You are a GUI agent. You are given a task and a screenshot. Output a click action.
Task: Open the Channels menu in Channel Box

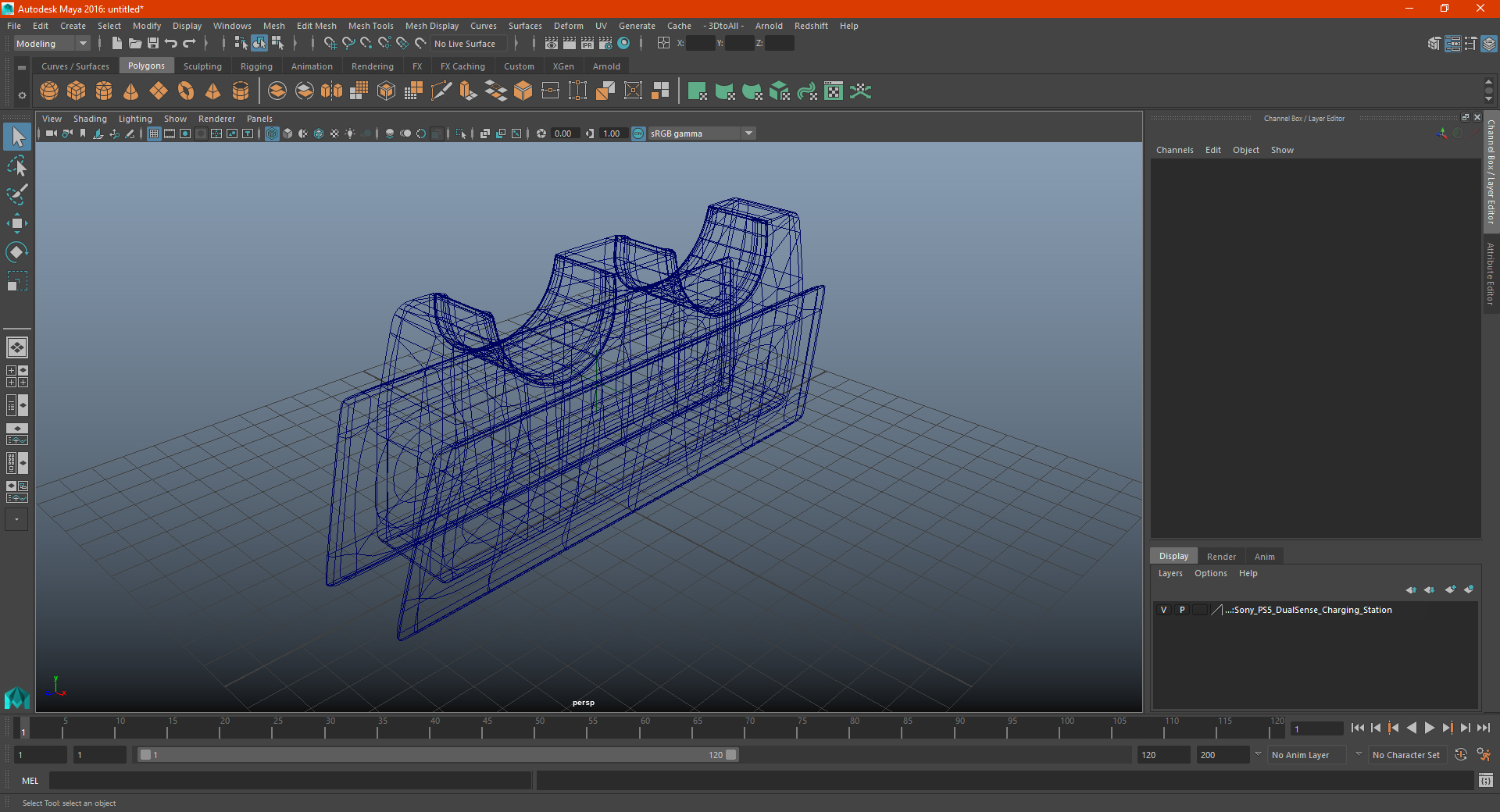click(x=1174, y=150)
